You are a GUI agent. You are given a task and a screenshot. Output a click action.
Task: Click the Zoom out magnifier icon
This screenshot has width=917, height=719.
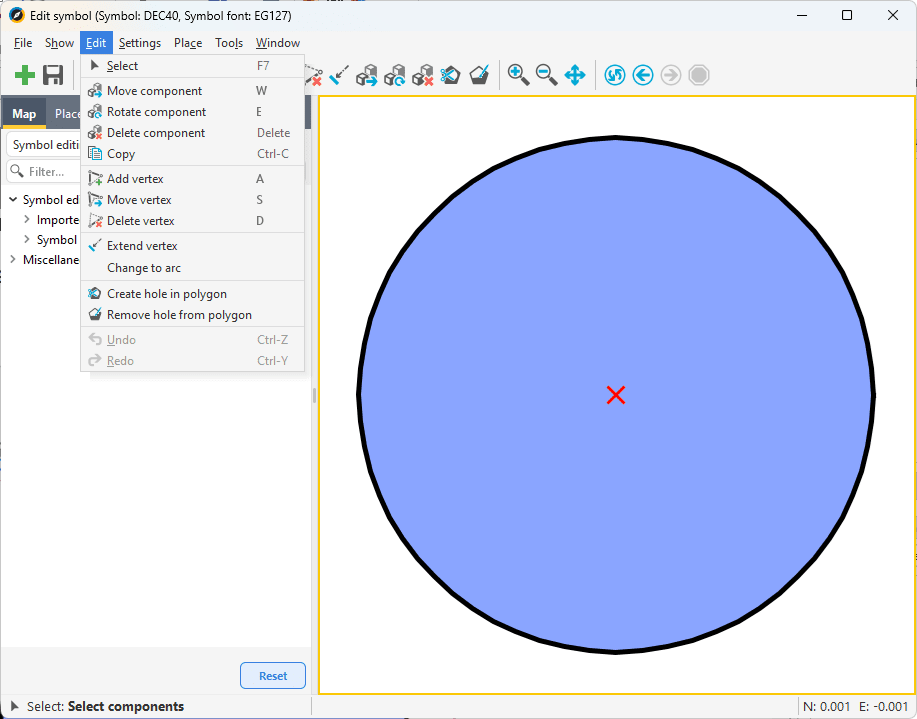coord(546,75)
